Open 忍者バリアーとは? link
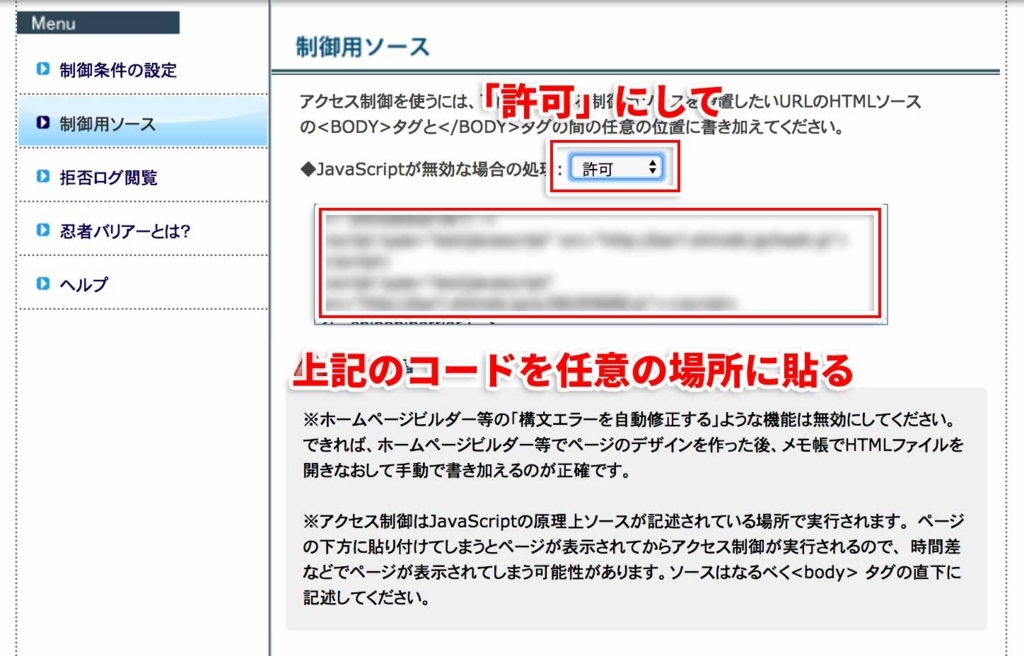This screenshot has width=1024, height=656. 125,231
